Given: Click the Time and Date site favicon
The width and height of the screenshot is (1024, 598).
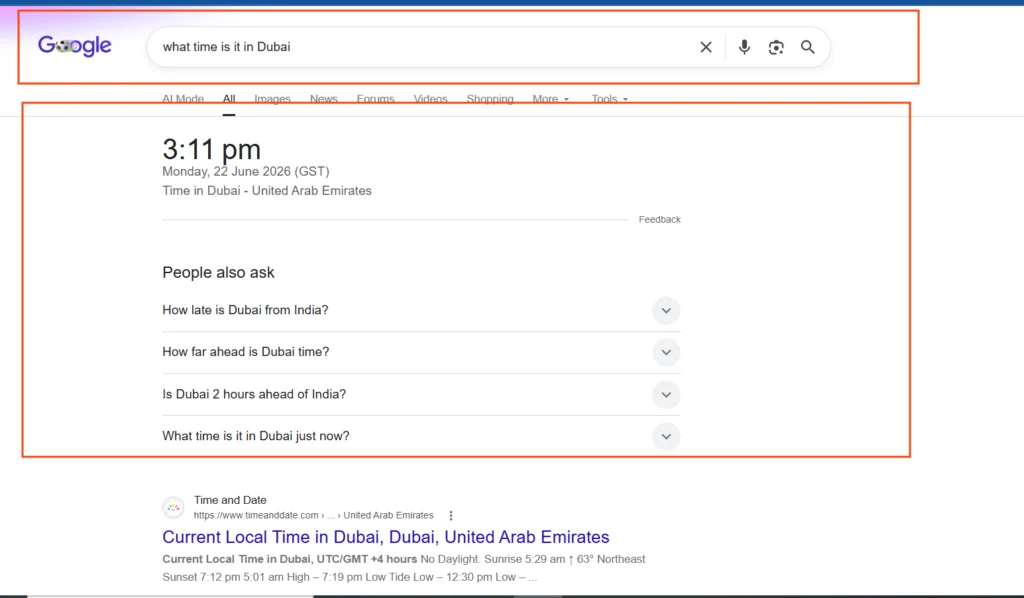Looking at the screenshot, I should 173,507.
